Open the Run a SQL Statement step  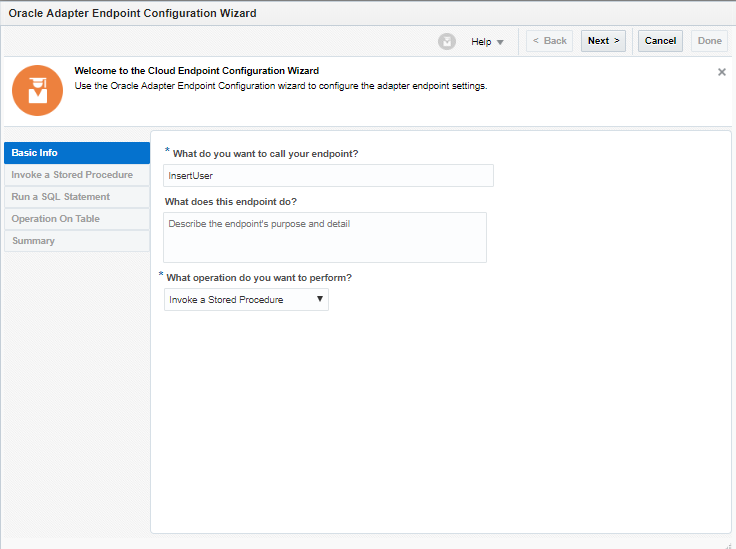[77, 197]
